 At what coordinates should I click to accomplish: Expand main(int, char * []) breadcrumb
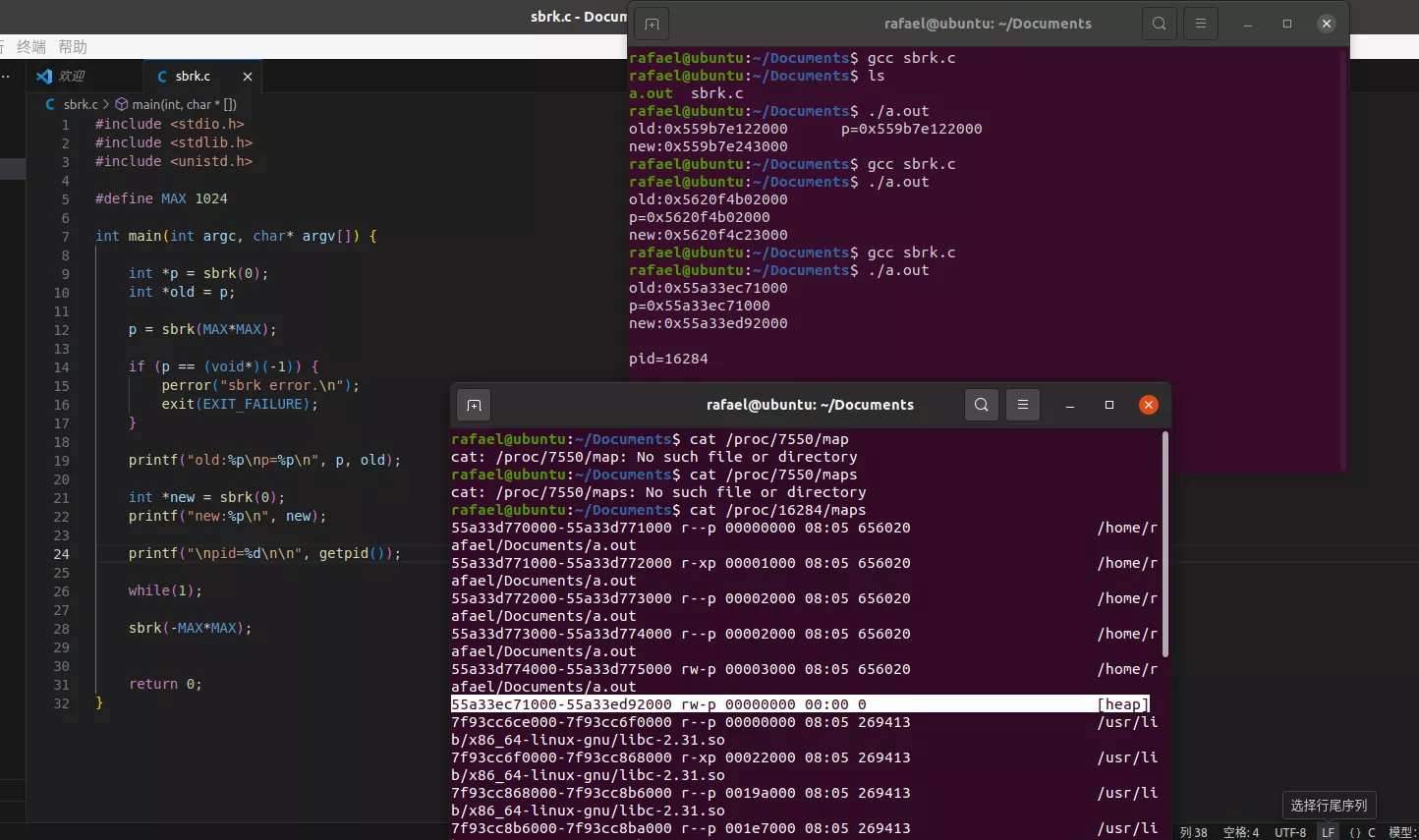coord(185,104)
